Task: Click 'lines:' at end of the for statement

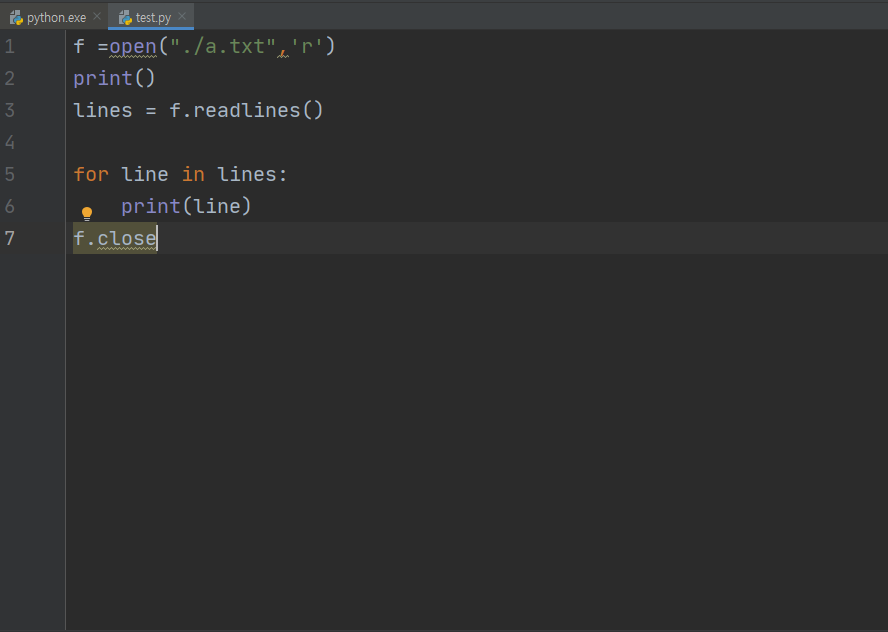Action: [253, 174]
